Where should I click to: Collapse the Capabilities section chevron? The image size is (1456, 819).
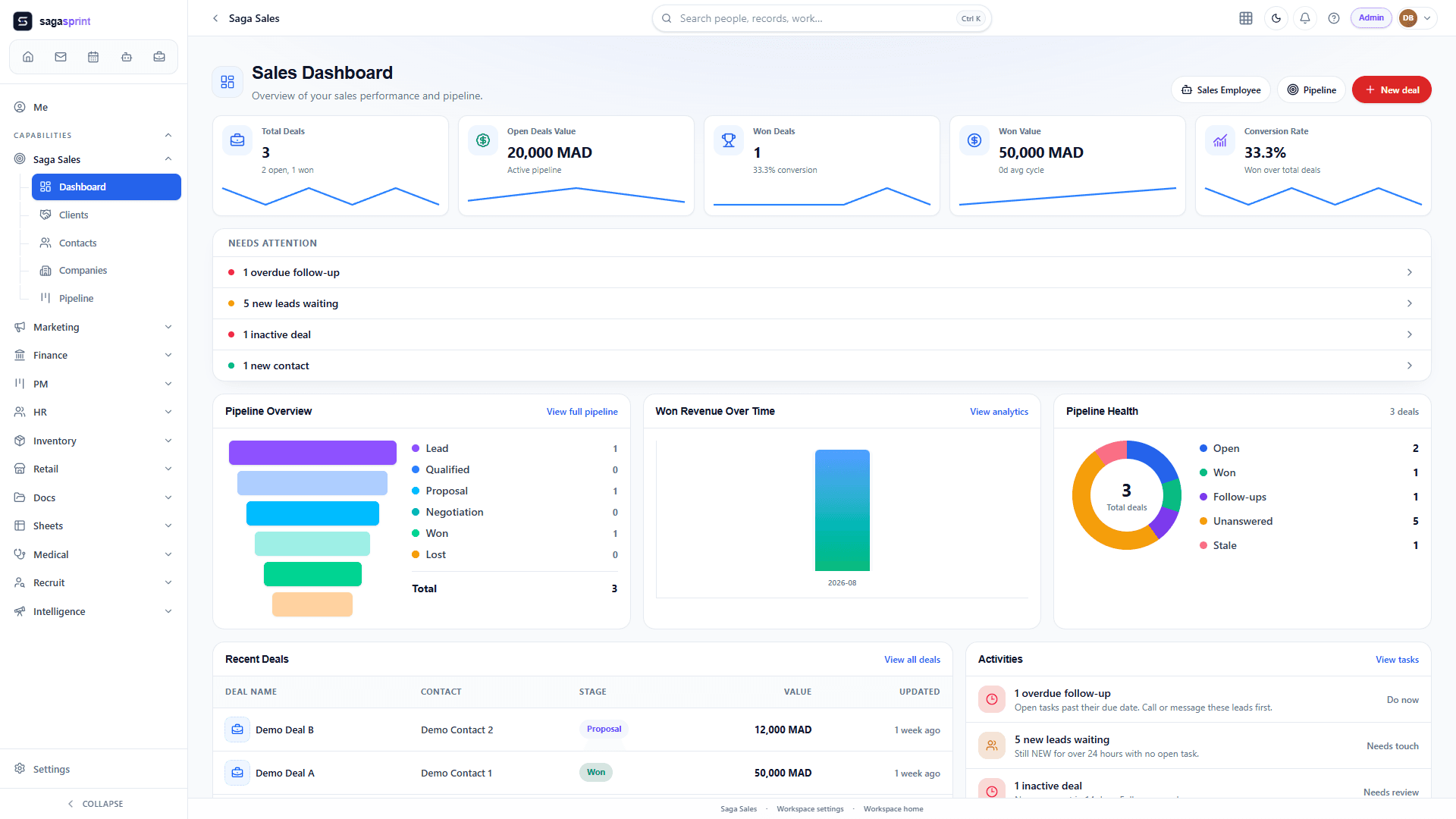pyautogui.click(x=168, y=135)
